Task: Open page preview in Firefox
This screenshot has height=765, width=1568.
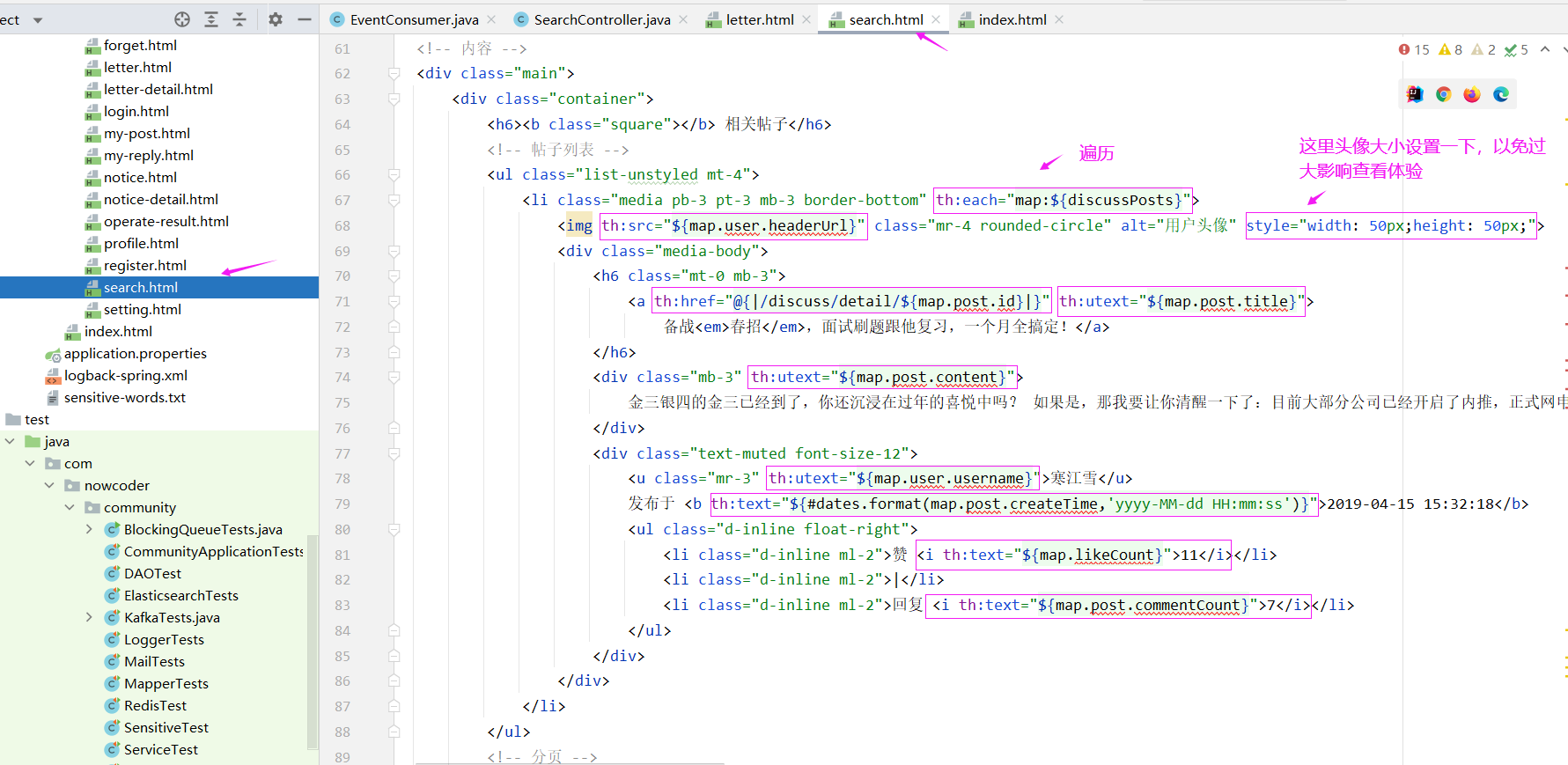Action: pos(1472,94)
